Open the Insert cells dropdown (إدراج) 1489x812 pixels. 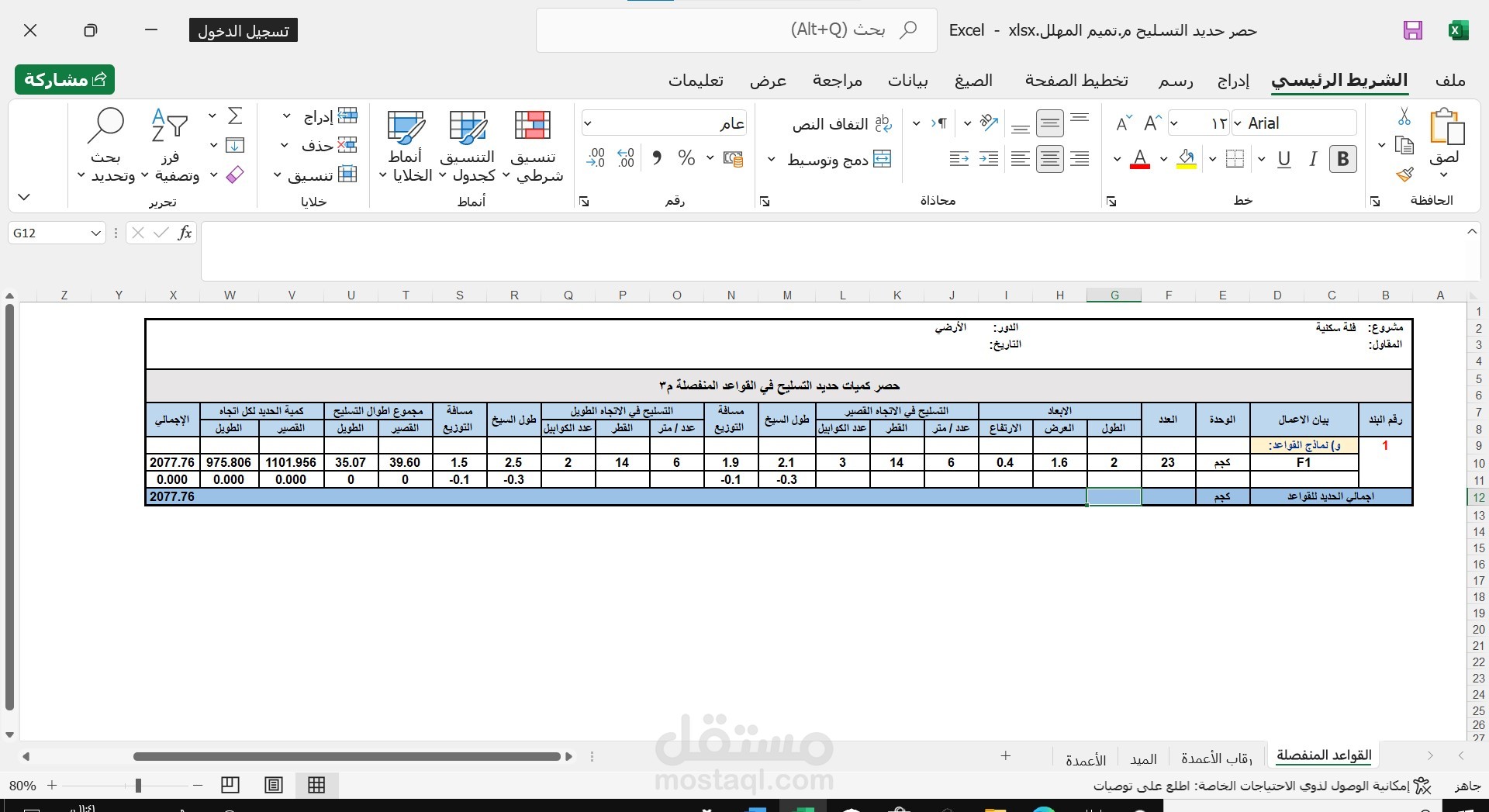(320, 116)
